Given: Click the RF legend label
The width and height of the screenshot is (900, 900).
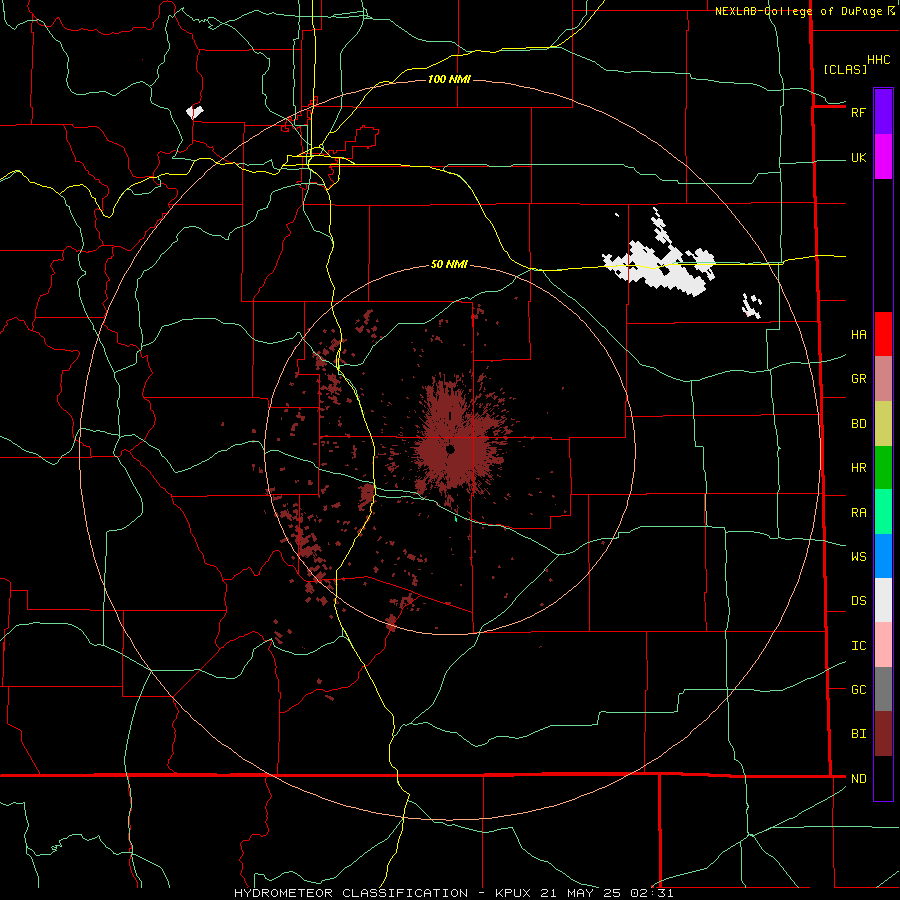Looking at the screenshot, I should pos(858,112).
